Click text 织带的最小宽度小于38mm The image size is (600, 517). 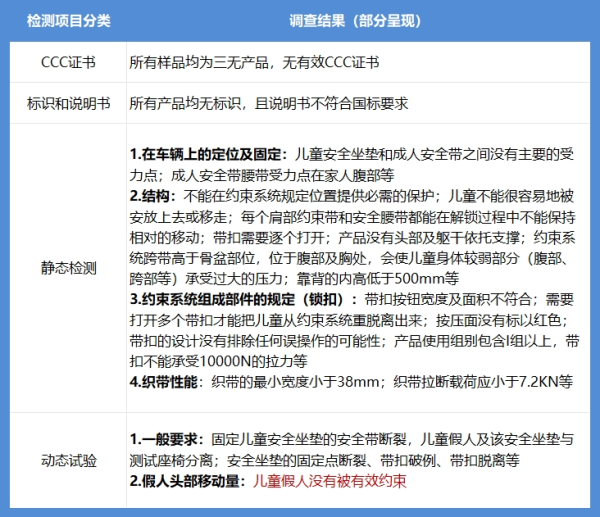click(x=295, y=382)
